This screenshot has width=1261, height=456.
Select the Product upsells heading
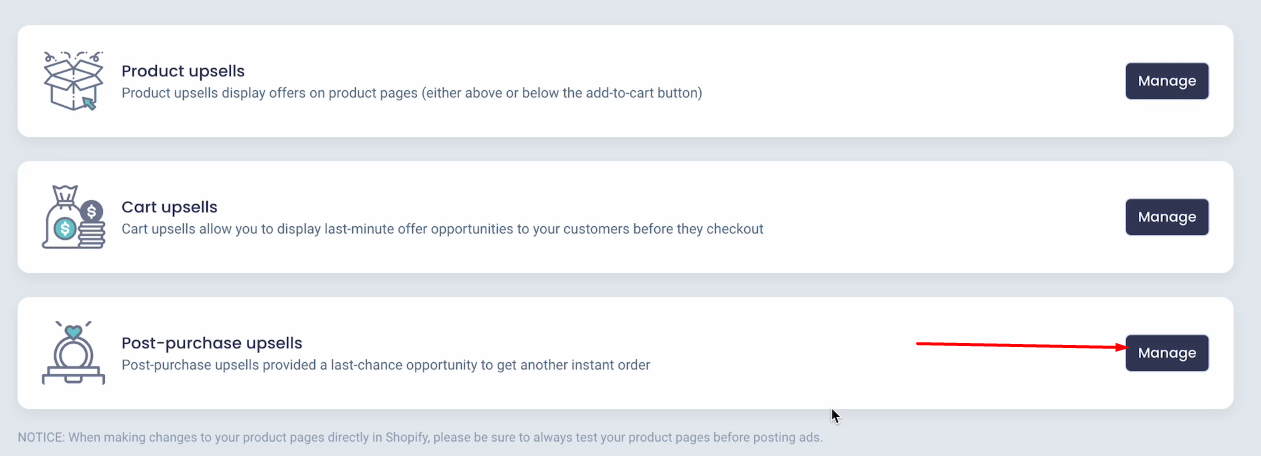pyautogui.click(x=183, y=71)
